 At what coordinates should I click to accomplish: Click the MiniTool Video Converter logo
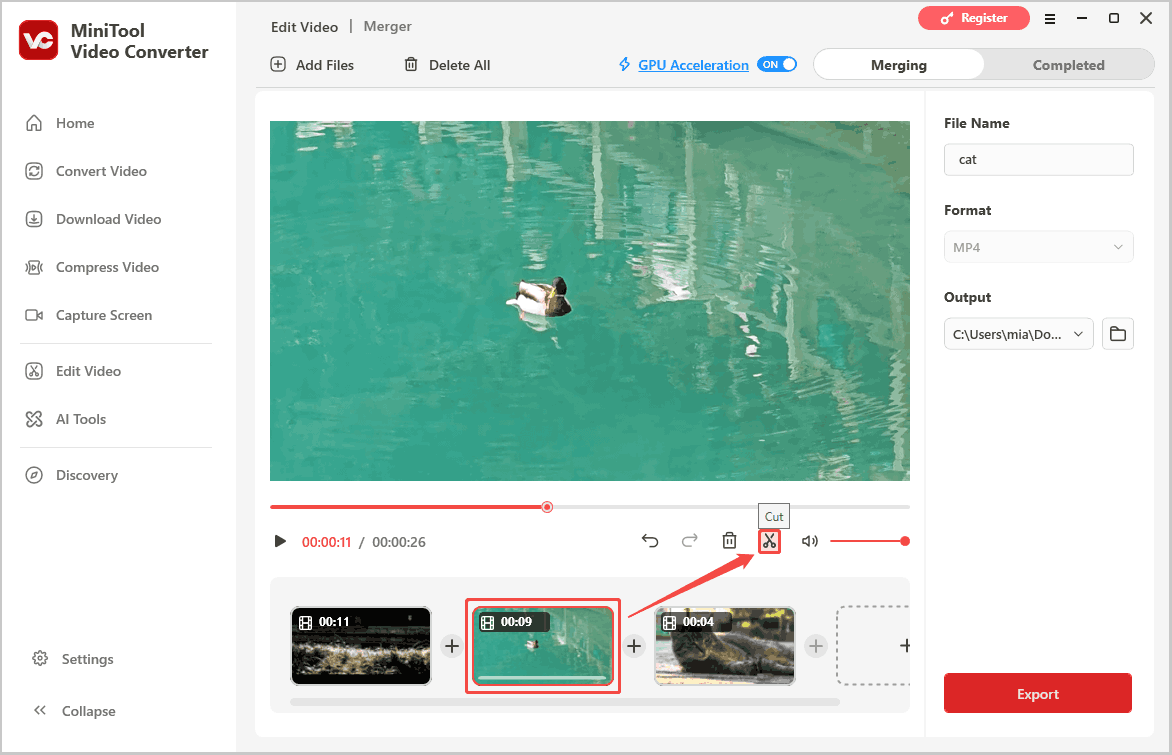(38, 40)
